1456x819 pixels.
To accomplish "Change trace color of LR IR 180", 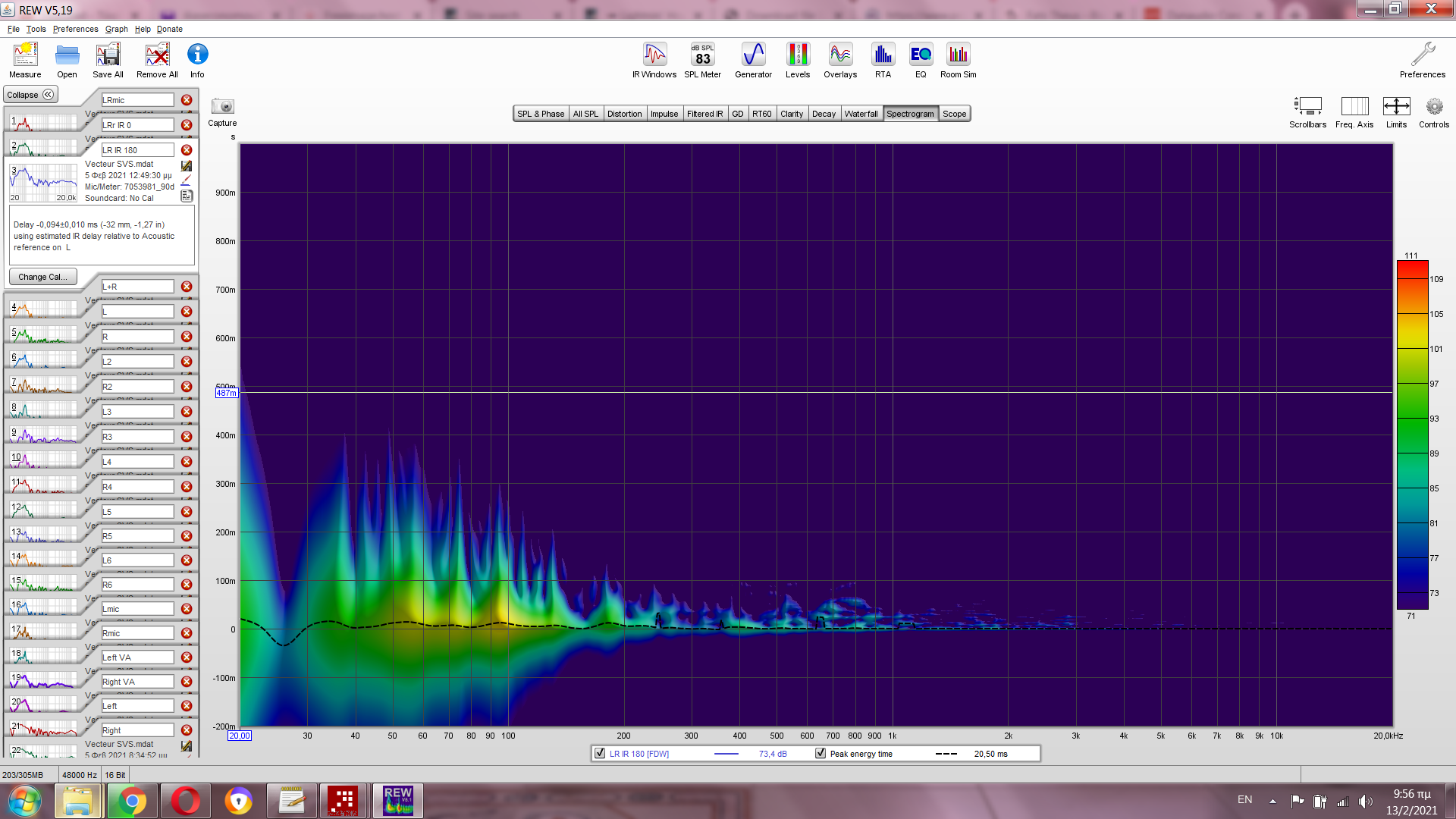I will click(x=187, y=180).
